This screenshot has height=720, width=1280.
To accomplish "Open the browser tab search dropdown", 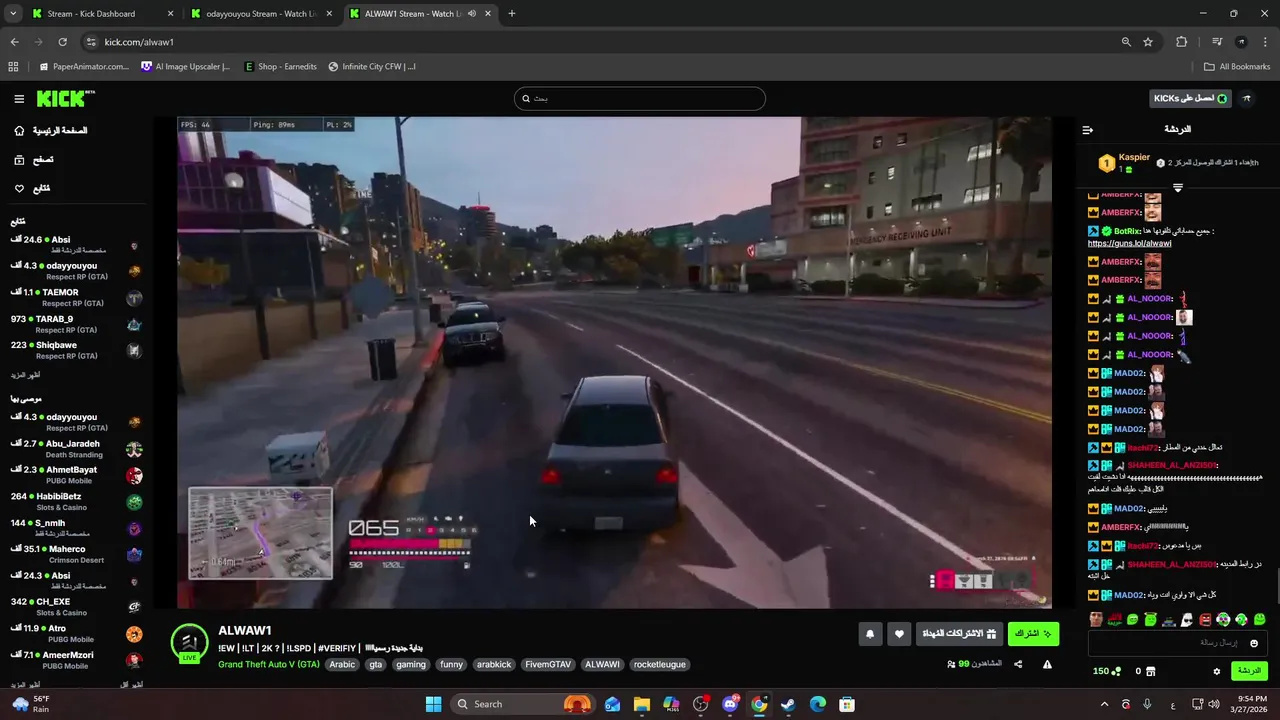I will pos(13,14).
